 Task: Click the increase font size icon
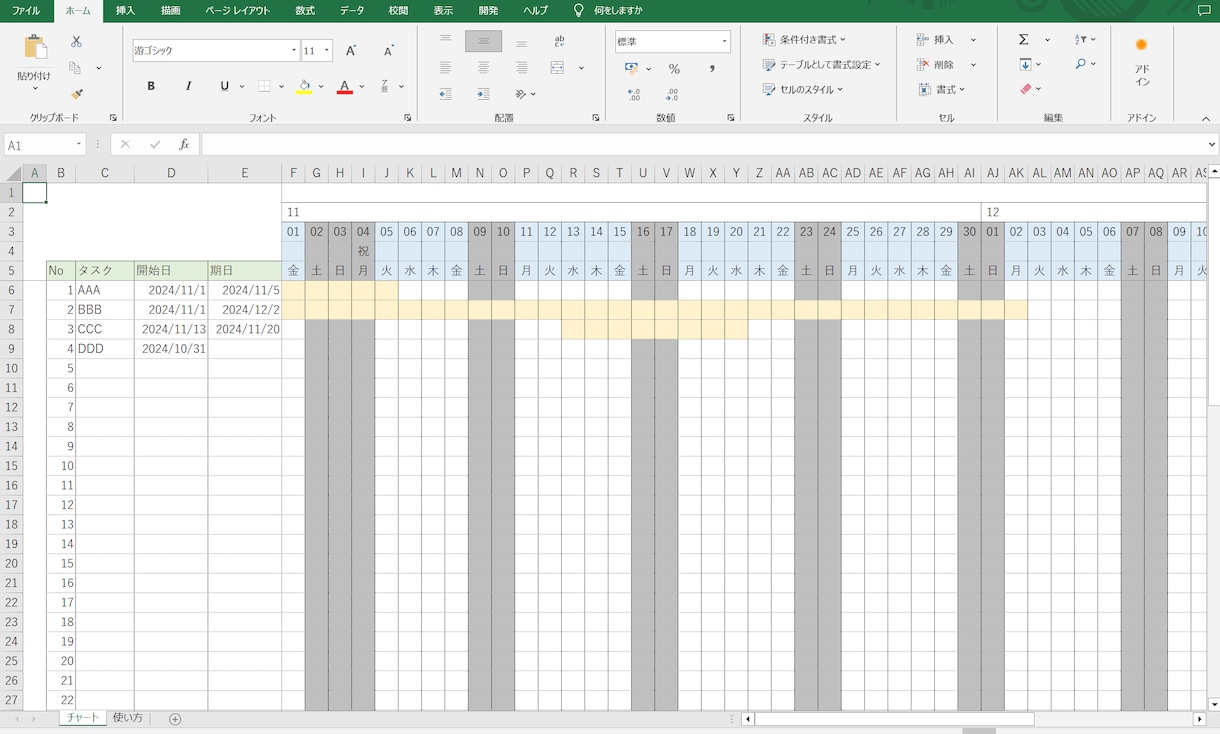coord(351,51)
